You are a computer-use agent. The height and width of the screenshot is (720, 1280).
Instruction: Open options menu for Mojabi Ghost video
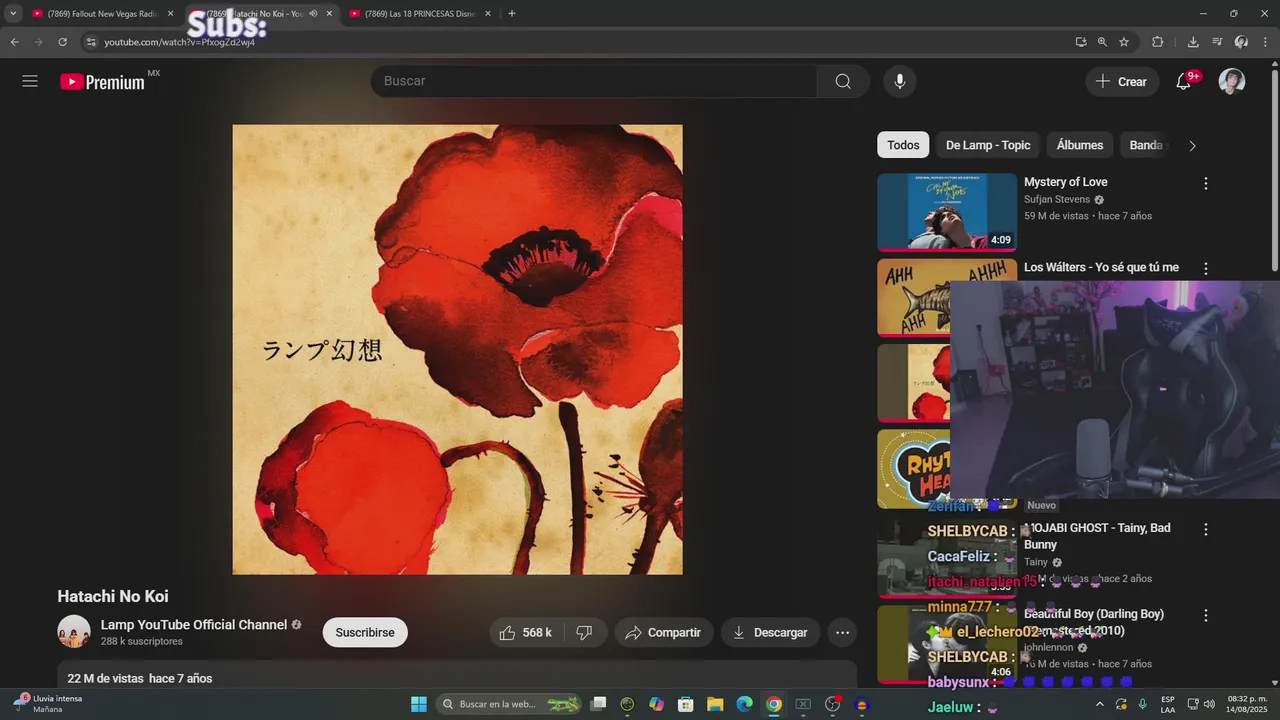point(1205,529)
